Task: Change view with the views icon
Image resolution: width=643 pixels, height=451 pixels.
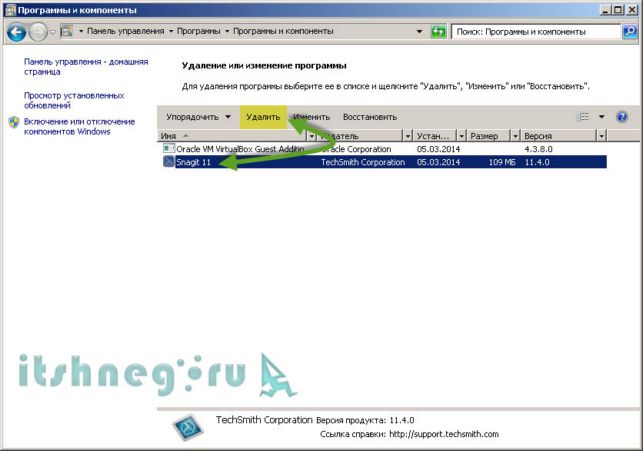Action: coord(583,117)
